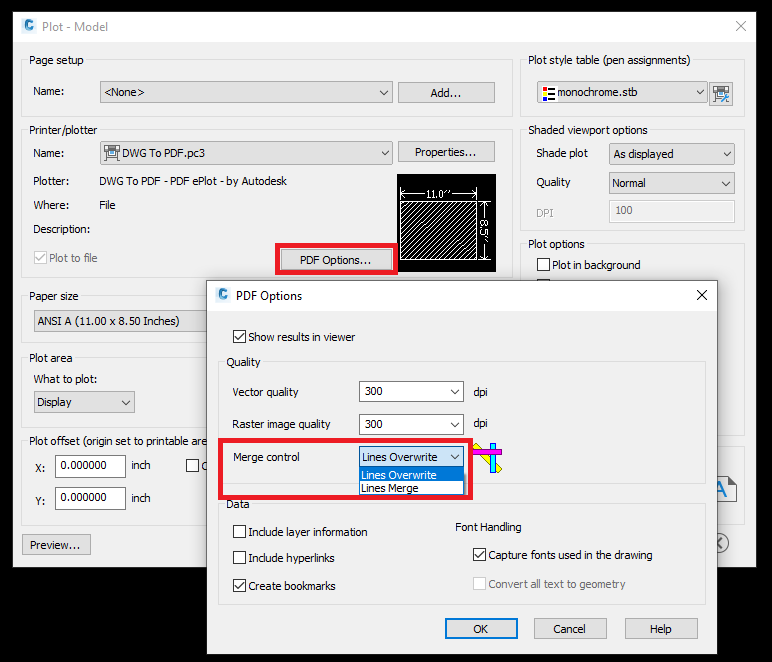Click the Preview... button
The height and width of the screenshot is (662, 772).
[x=56, y=545]
